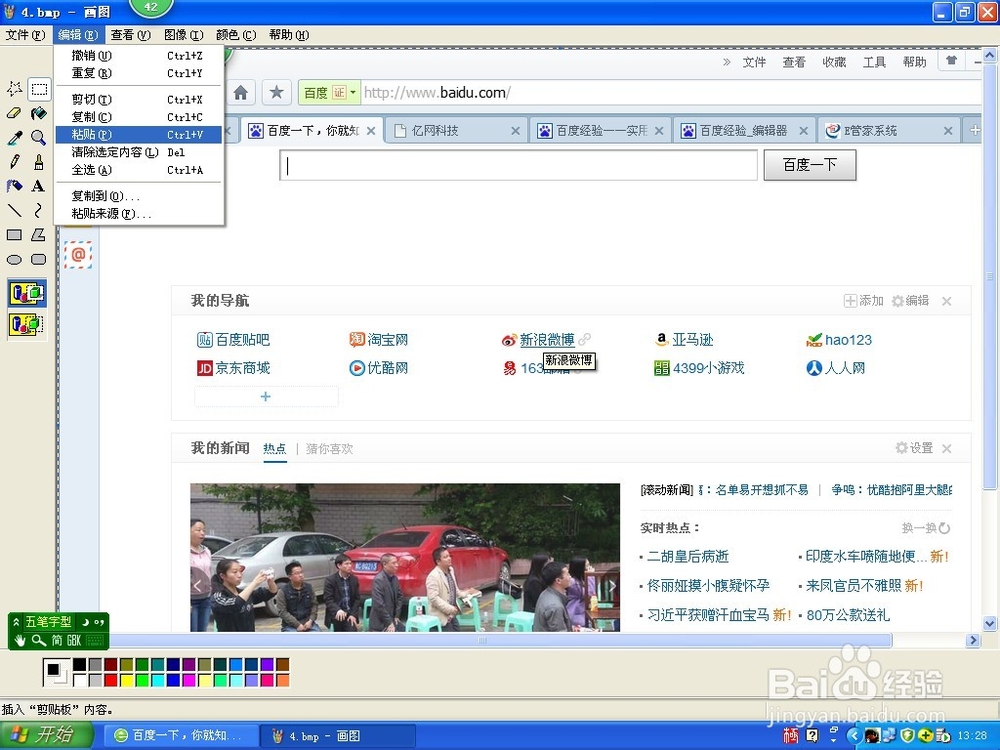Choose the straight Line tool
Screen dimensions: 1000x750
pos(15,210)
